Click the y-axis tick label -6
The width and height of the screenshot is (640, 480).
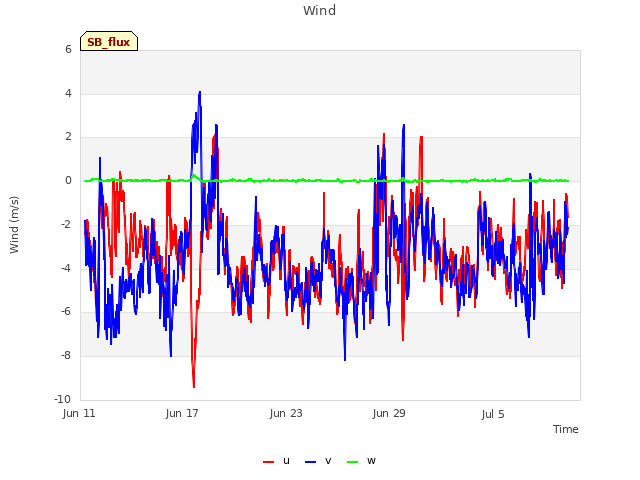pyautogui.click(x=67, y=311)
